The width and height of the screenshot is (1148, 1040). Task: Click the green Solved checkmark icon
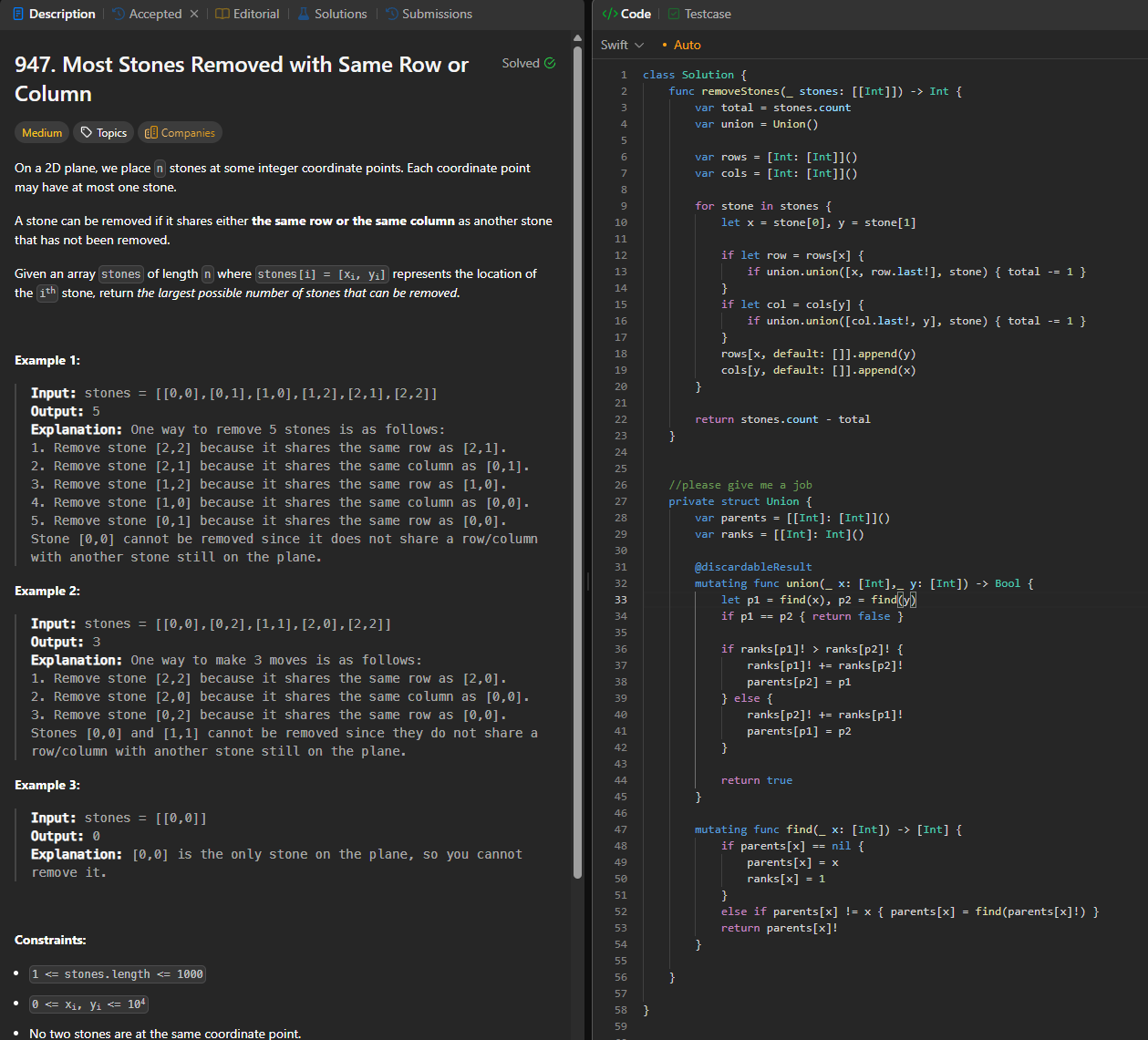click(x=550, y=63)
